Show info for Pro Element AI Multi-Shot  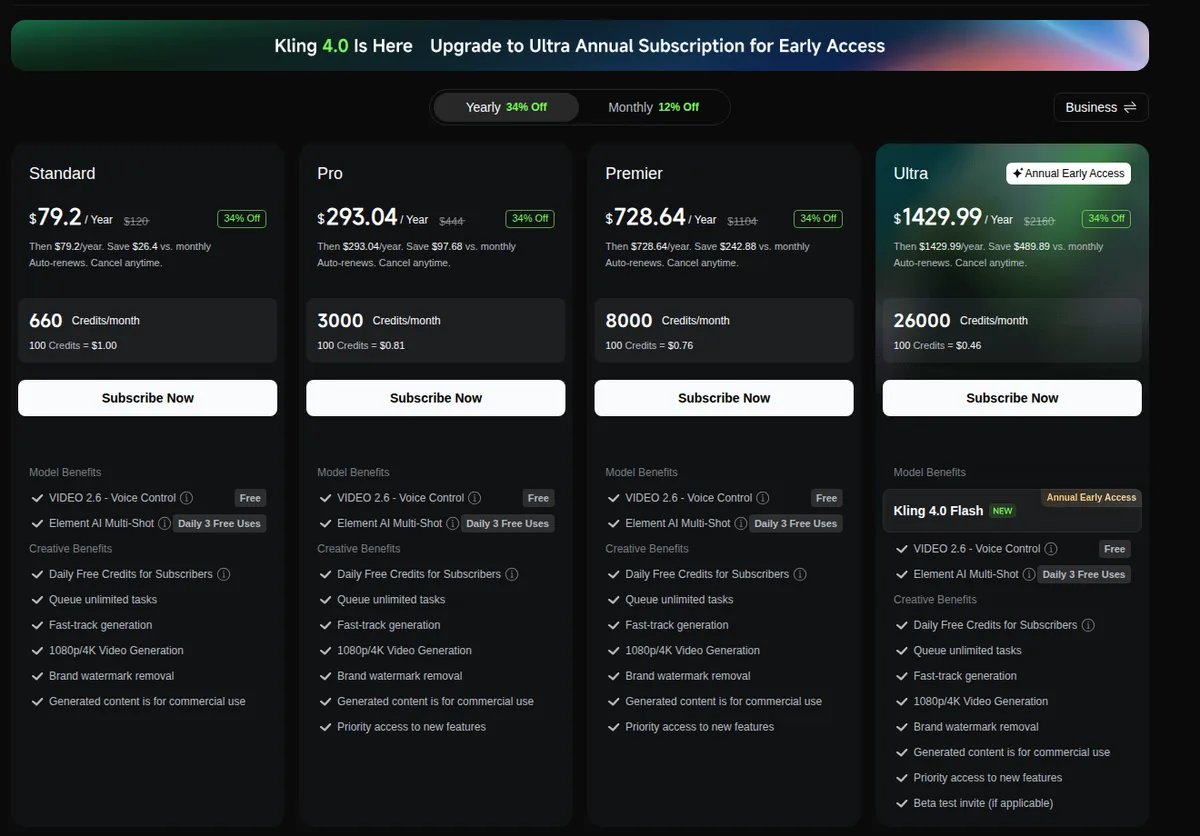click(453, 523)
